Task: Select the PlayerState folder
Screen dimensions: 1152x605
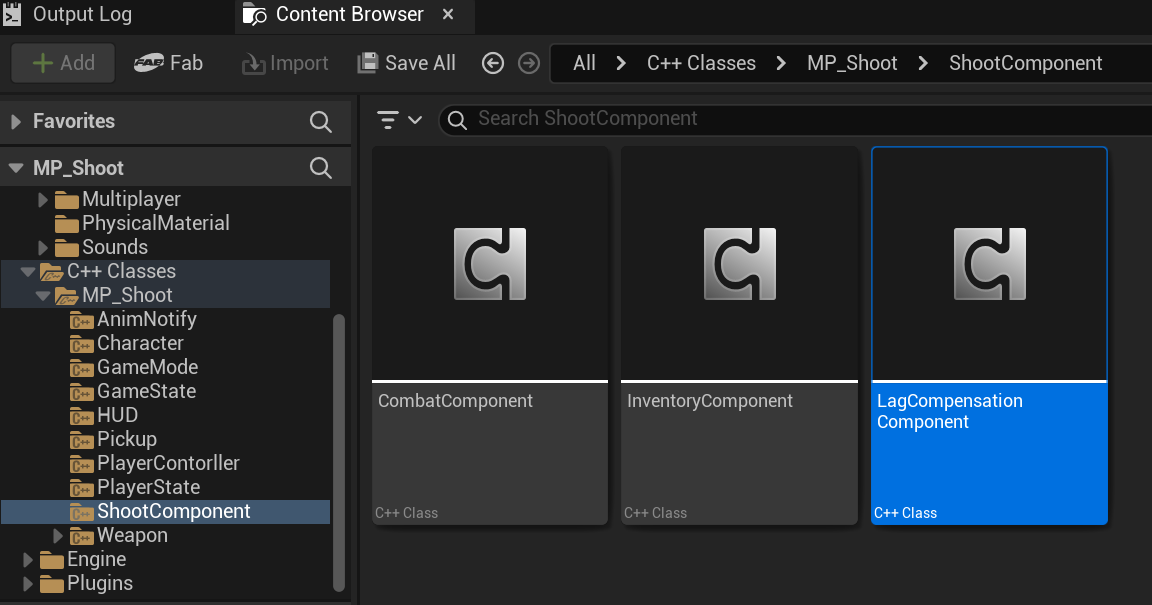Action: tap(134, 487)
